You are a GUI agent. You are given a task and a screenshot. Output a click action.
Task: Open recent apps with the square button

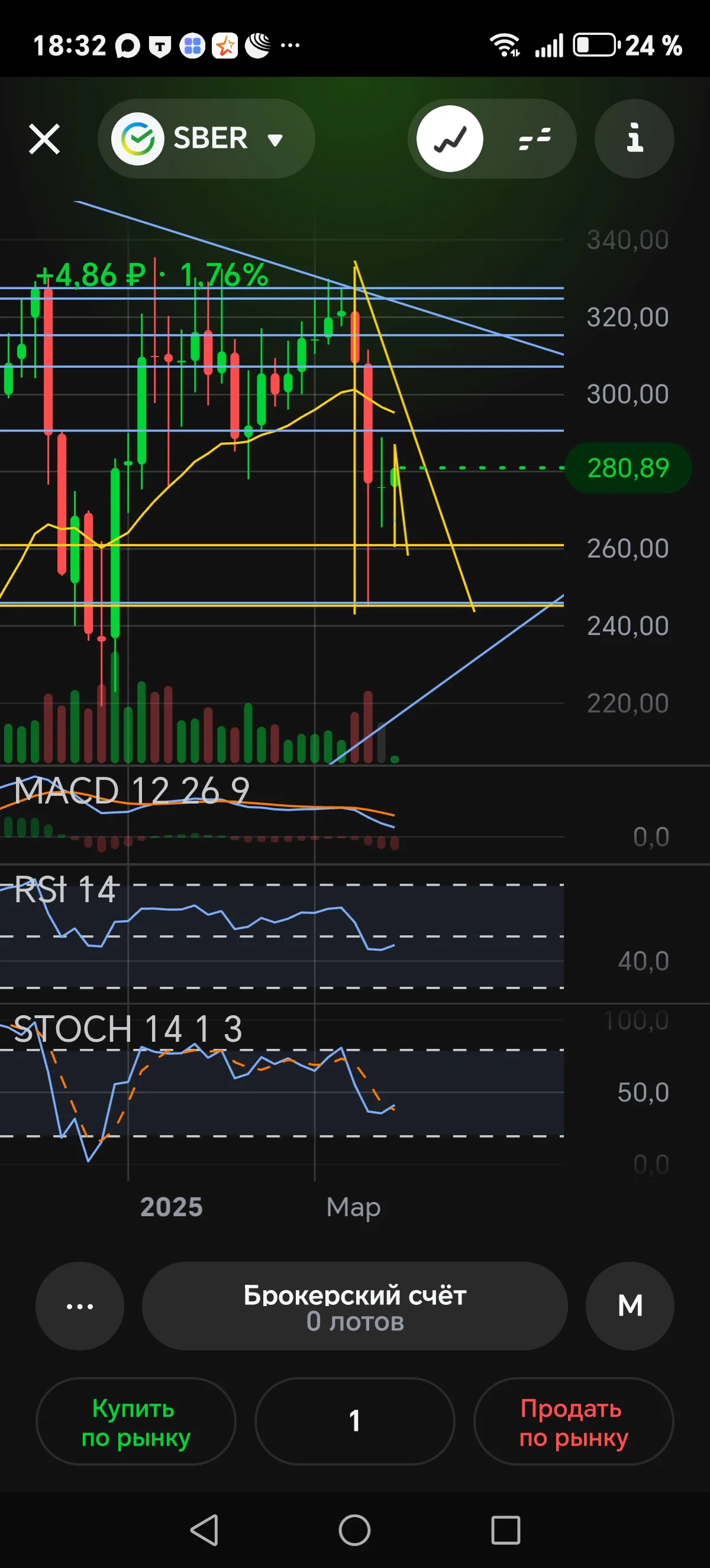click(505, 1530)
